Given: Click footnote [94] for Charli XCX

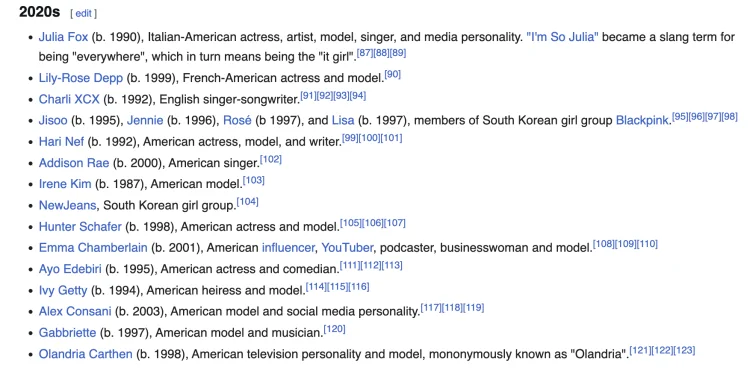Looking at the screenshot, I should (358, 96).
